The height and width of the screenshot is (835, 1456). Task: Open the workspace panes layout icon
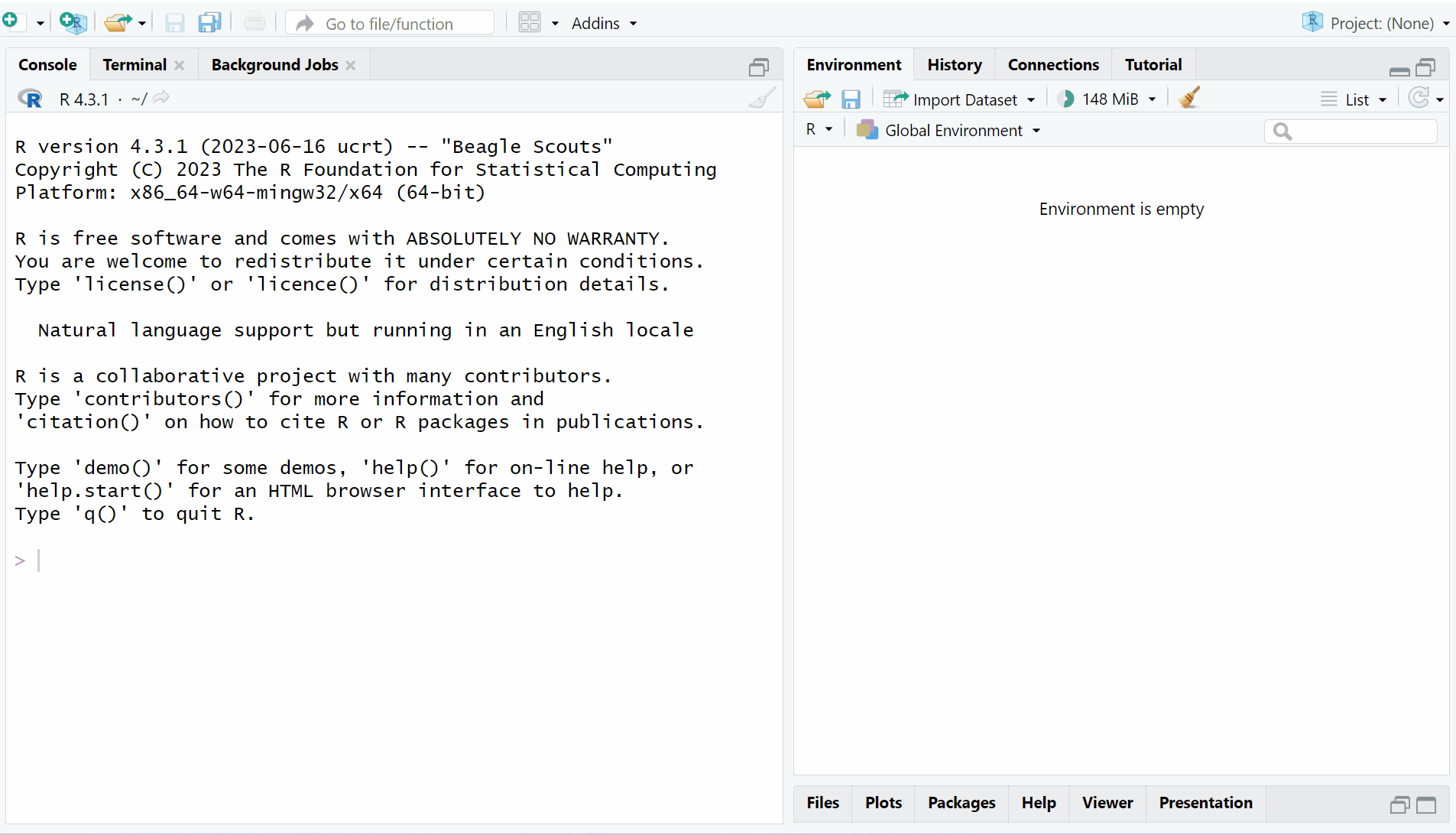(x=530, y=23)
